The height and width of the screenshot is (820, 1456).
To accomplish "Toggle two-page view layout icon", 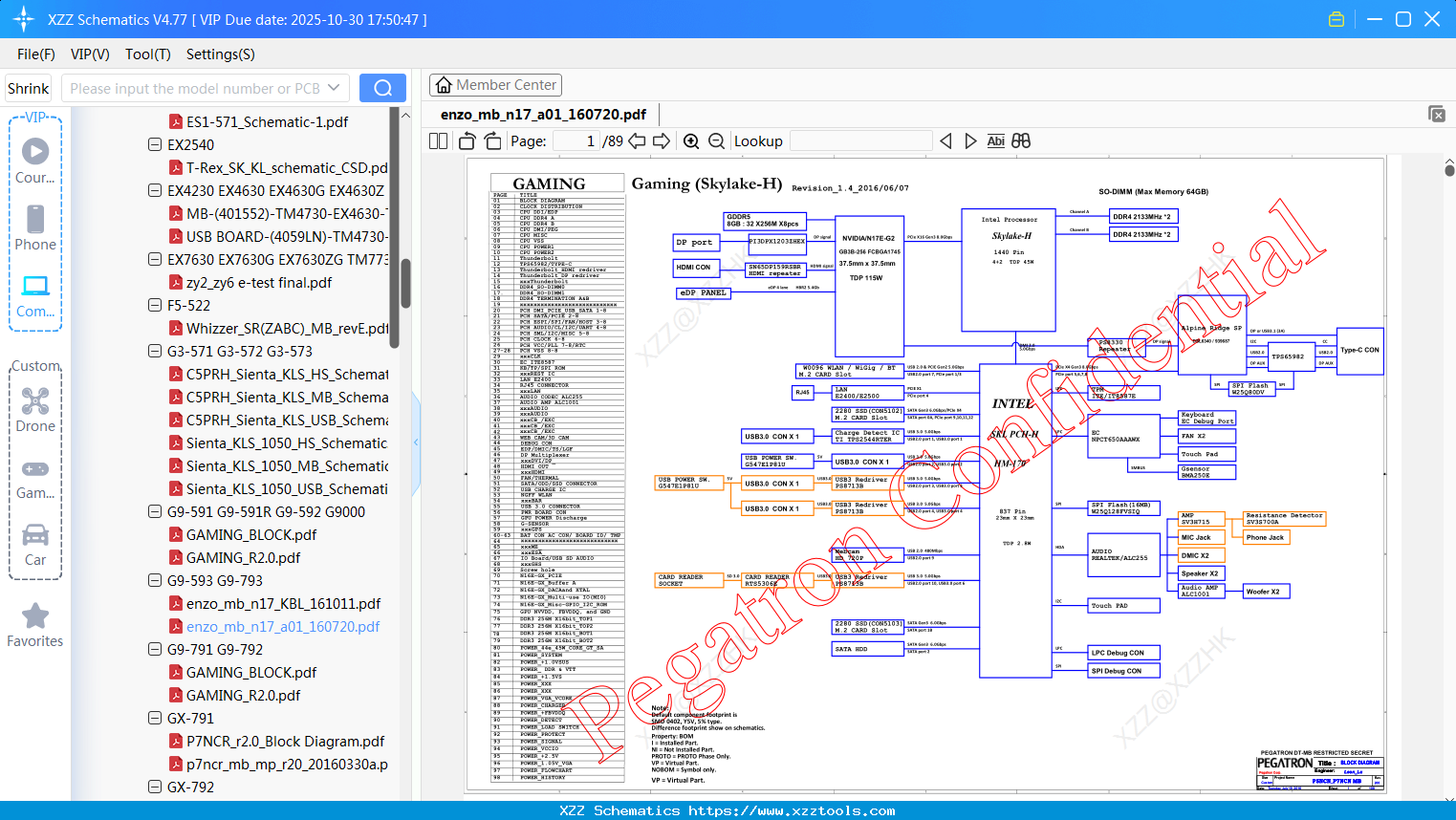I will click(439, 141).
